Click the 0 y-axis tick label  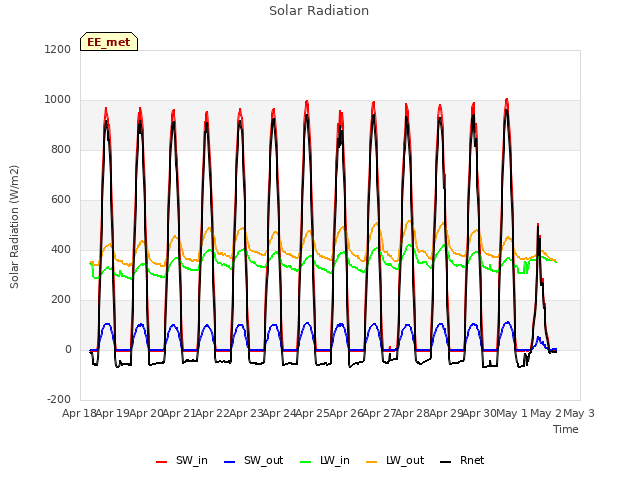68,349
